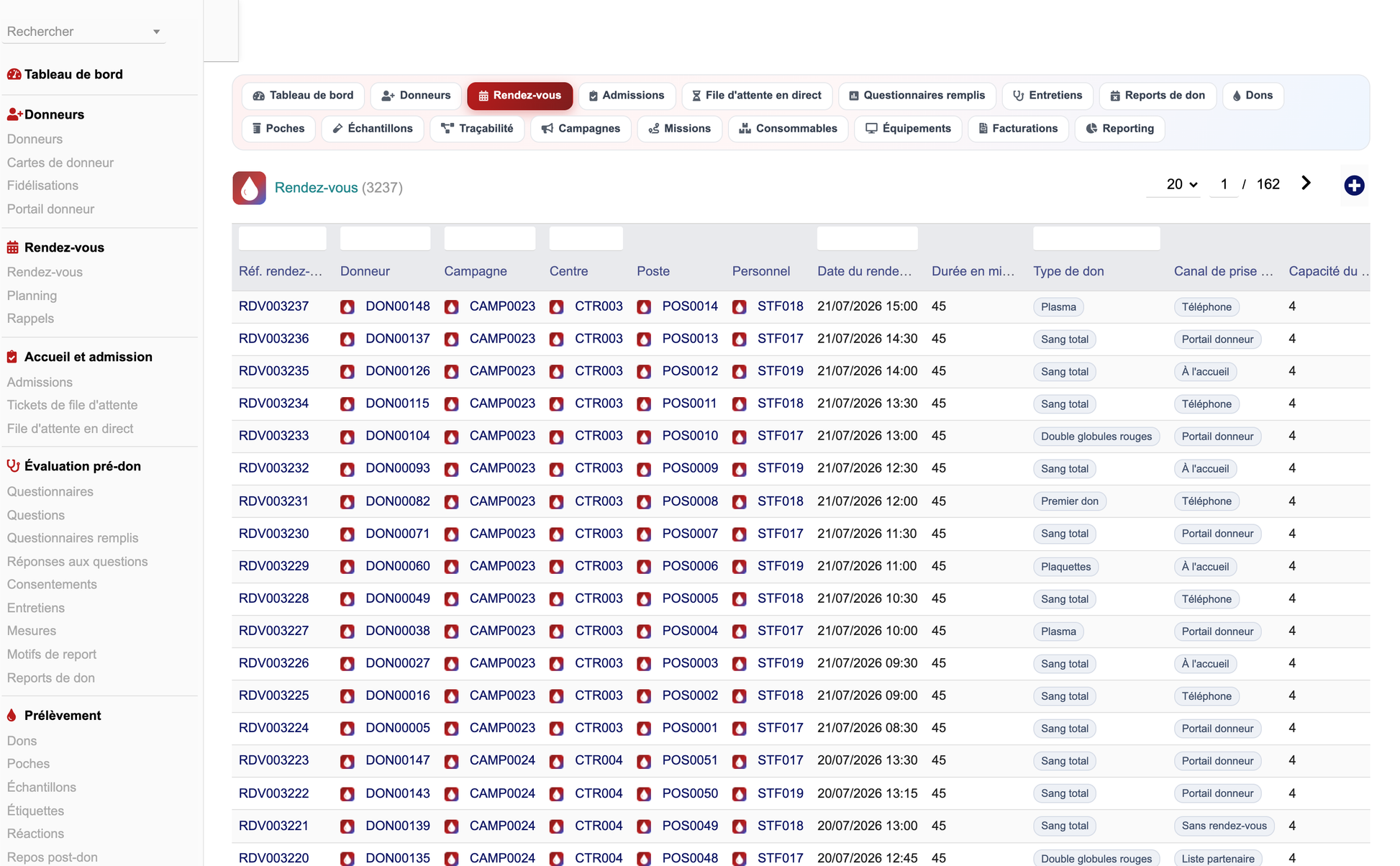
Task: Click the Premier don tag
Action: pyautogui.click(x=1070, y=501)
